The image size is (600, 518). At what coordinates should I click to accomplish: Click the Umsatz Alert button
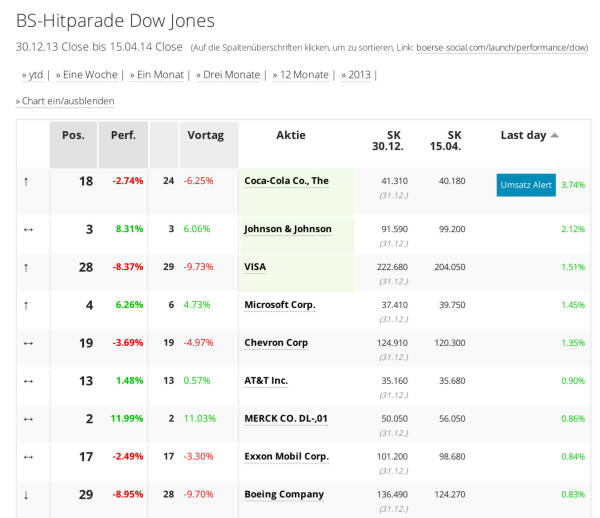point(526,185)
